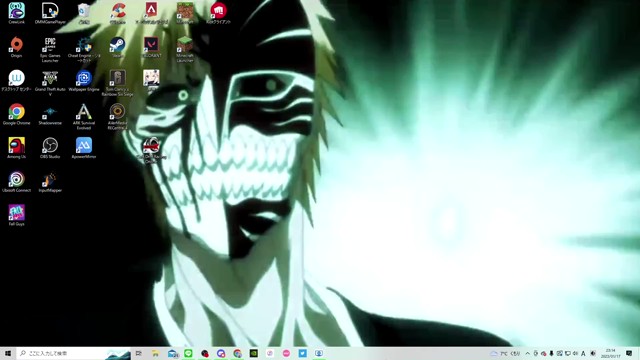Open File Explorer from the taskbar
This screenshot has width=640, height=360.
(156, 353)
